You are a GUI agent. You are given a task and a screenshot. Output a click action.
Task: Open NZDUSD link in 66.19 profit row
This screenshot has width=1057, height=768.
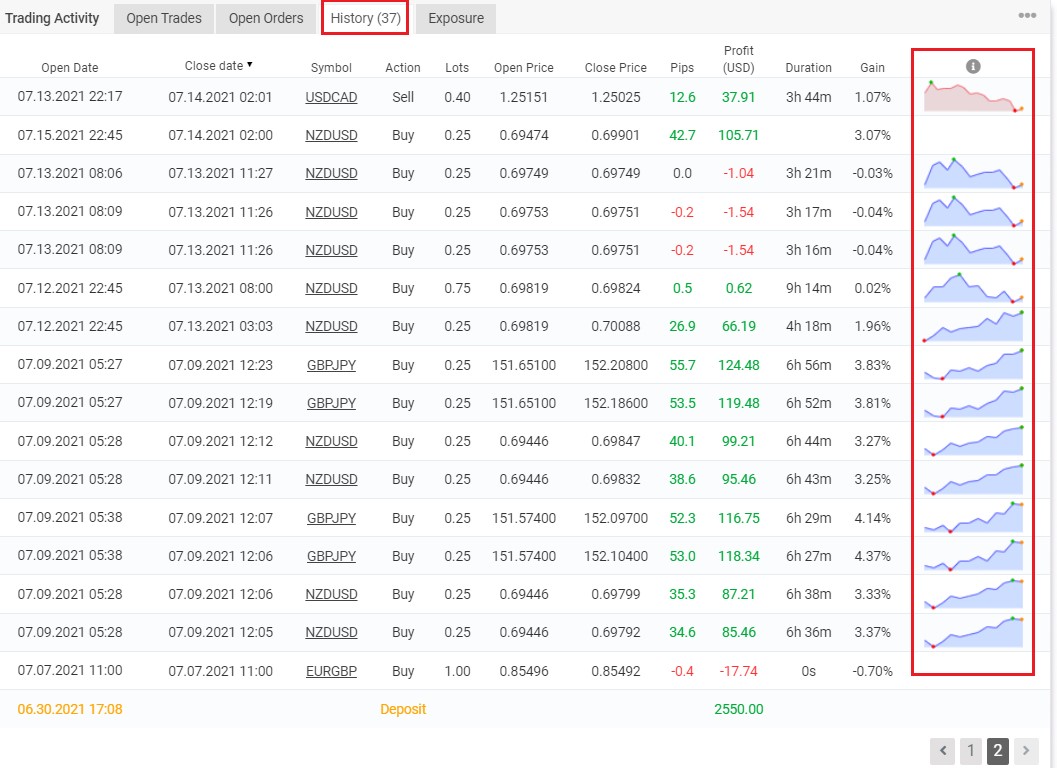coord(331,326)
